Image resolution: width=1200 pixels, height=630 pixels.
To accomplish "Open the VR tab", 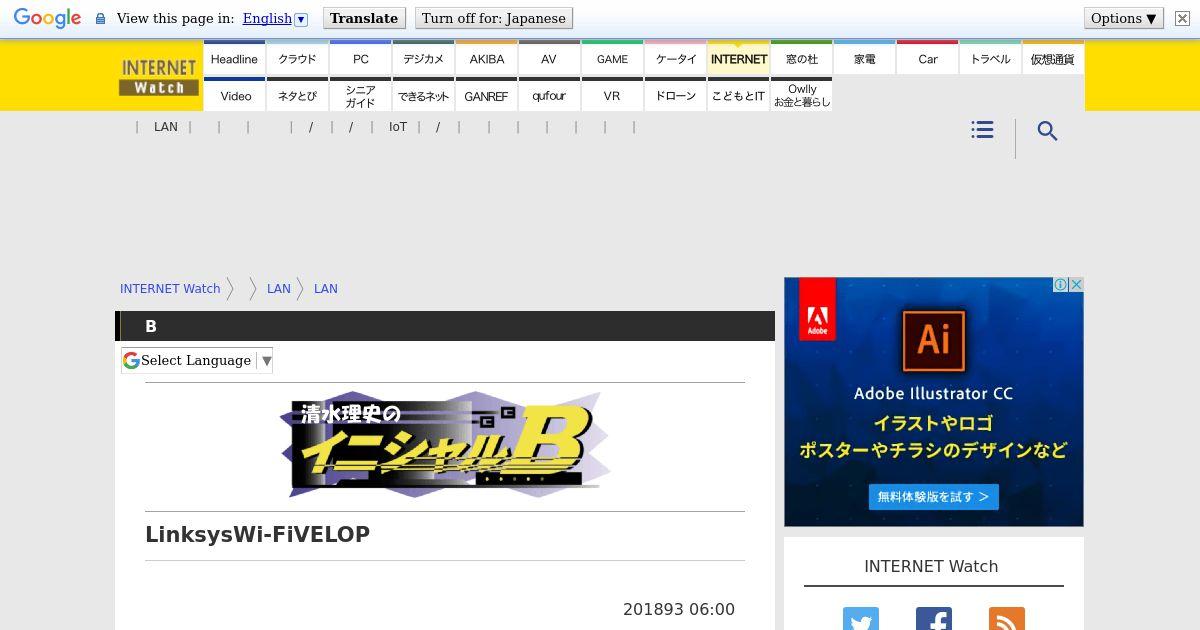I will tap(612, 95).
